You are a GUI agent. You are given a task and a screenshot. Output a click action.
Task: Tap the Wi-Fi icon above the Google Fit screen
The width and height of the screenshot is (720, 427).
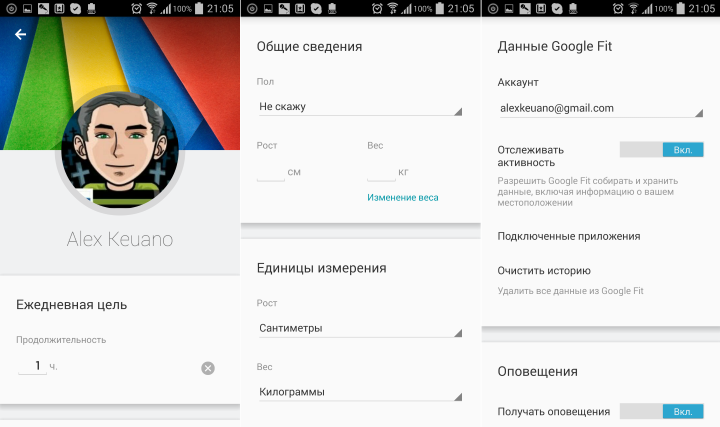click(633, 8)
